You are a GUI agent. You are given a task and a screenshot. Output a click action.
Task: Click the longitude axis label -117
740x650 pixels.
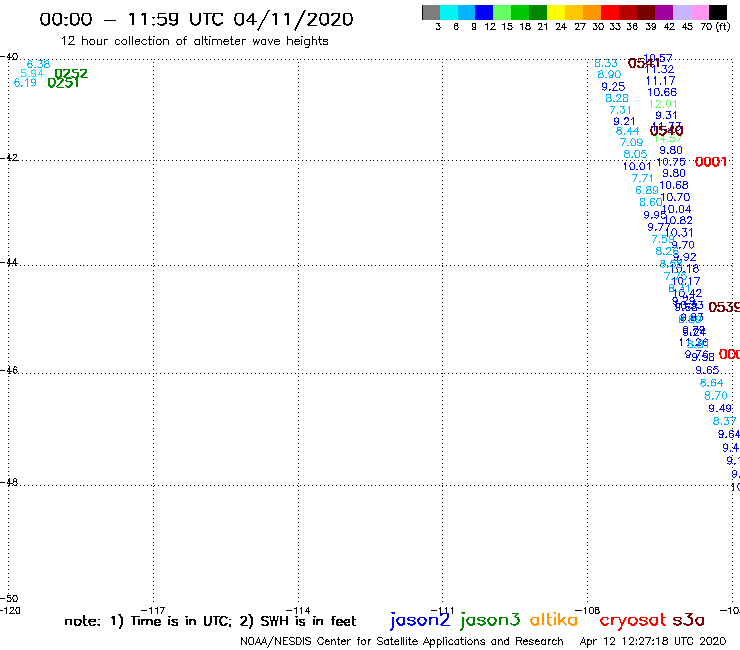(153, 610)
